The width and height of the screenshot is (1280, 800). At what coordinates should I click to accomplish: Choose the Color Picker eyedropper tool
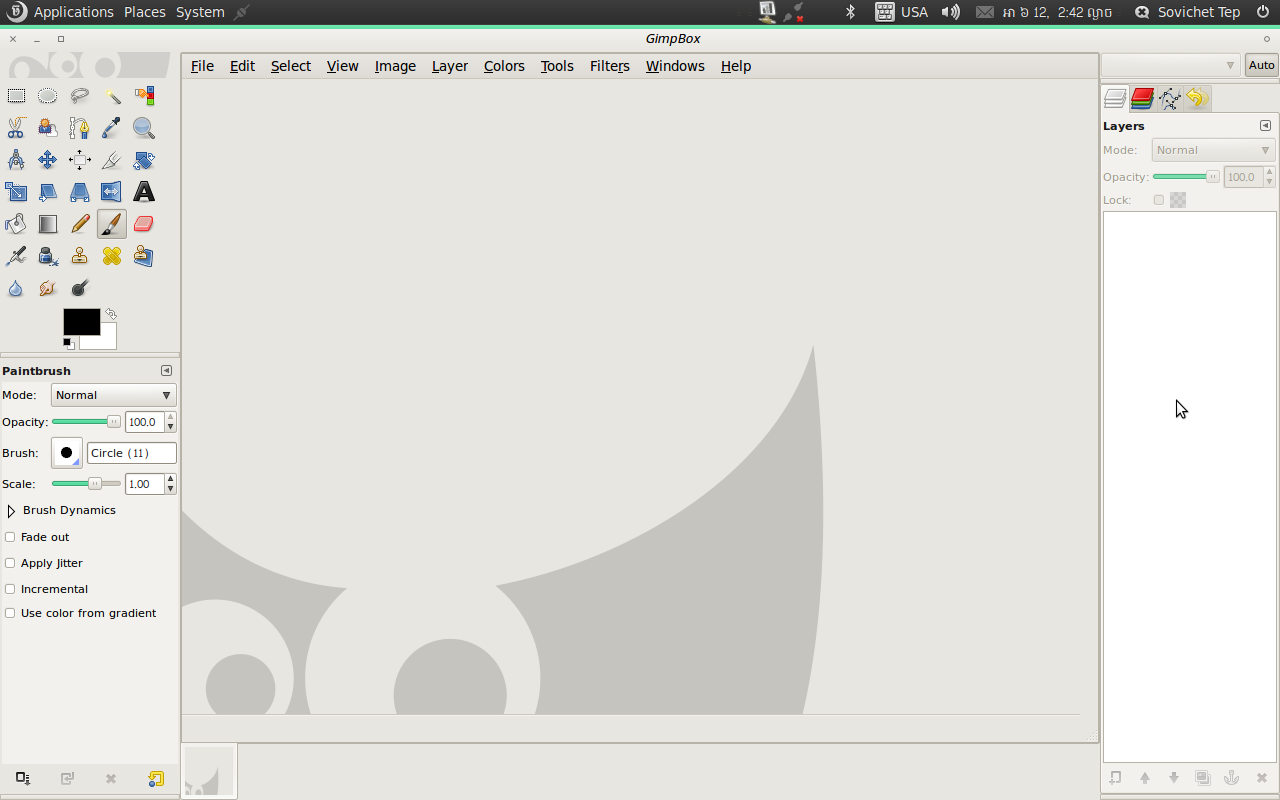[x=112, y=128]
